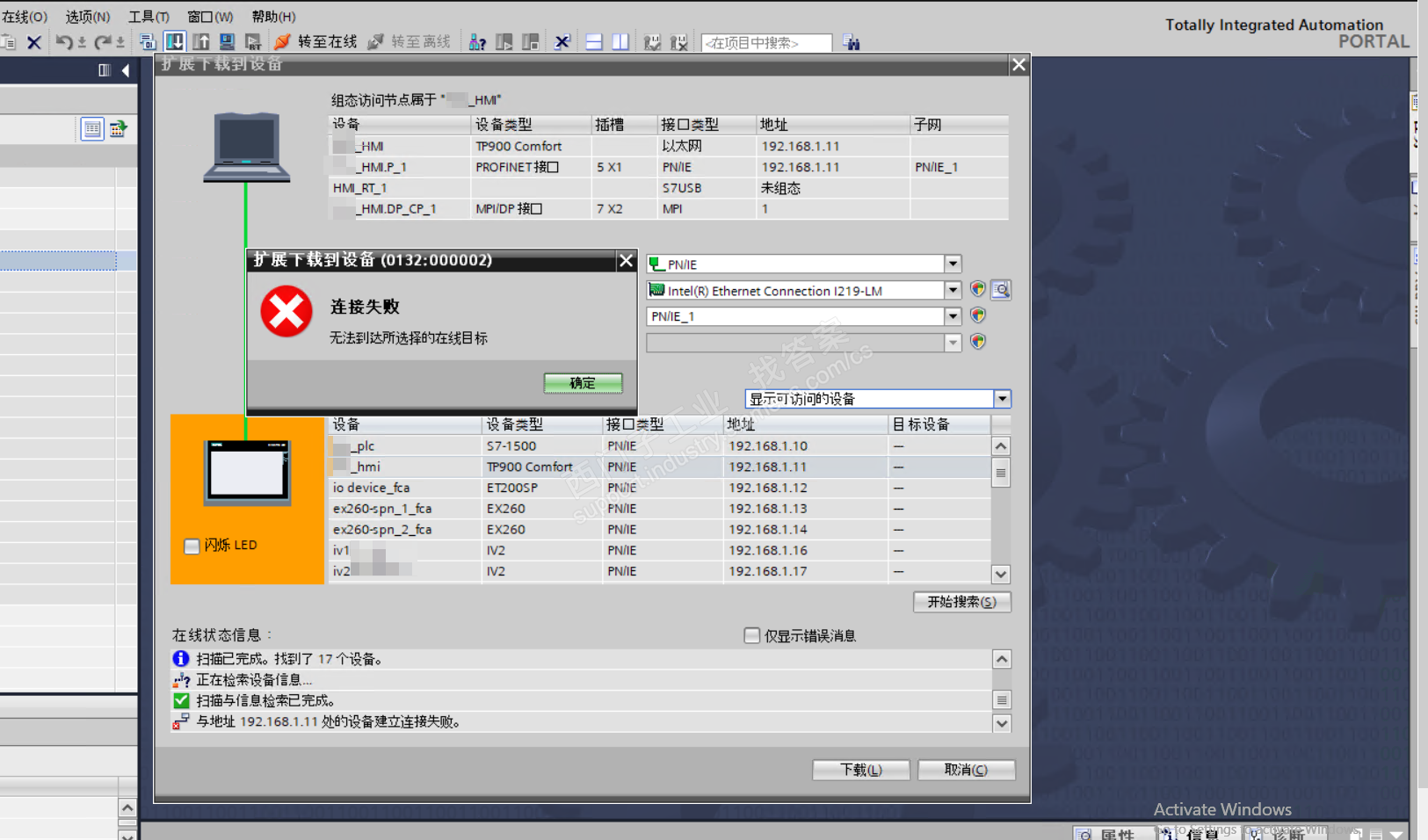
Task: Click the 转至离线 go offline button
Action: point(410,42)
